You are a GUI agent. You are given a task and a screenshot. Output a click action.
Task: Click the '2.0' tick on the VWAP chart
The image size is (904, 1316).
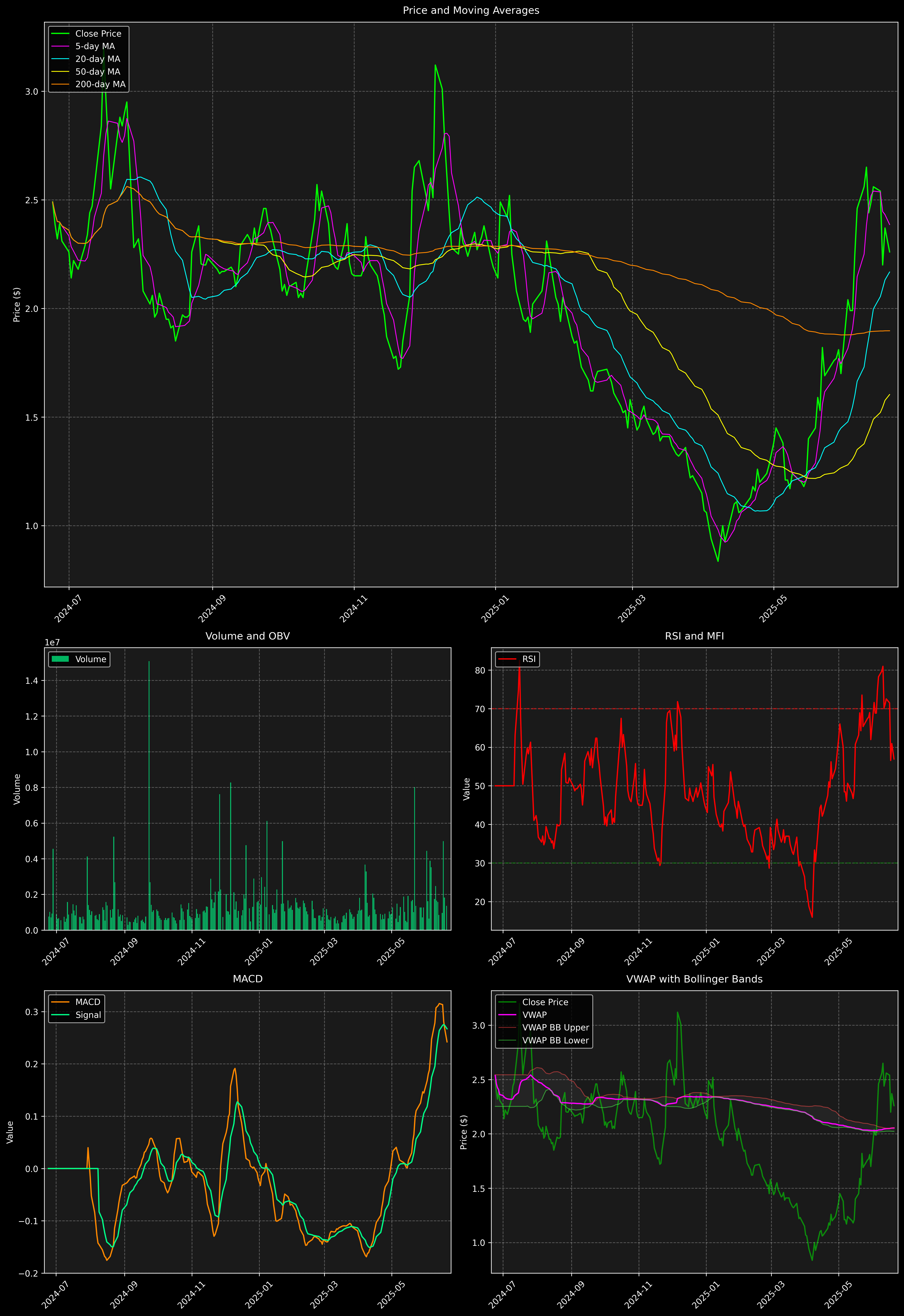click(479, 1134)
